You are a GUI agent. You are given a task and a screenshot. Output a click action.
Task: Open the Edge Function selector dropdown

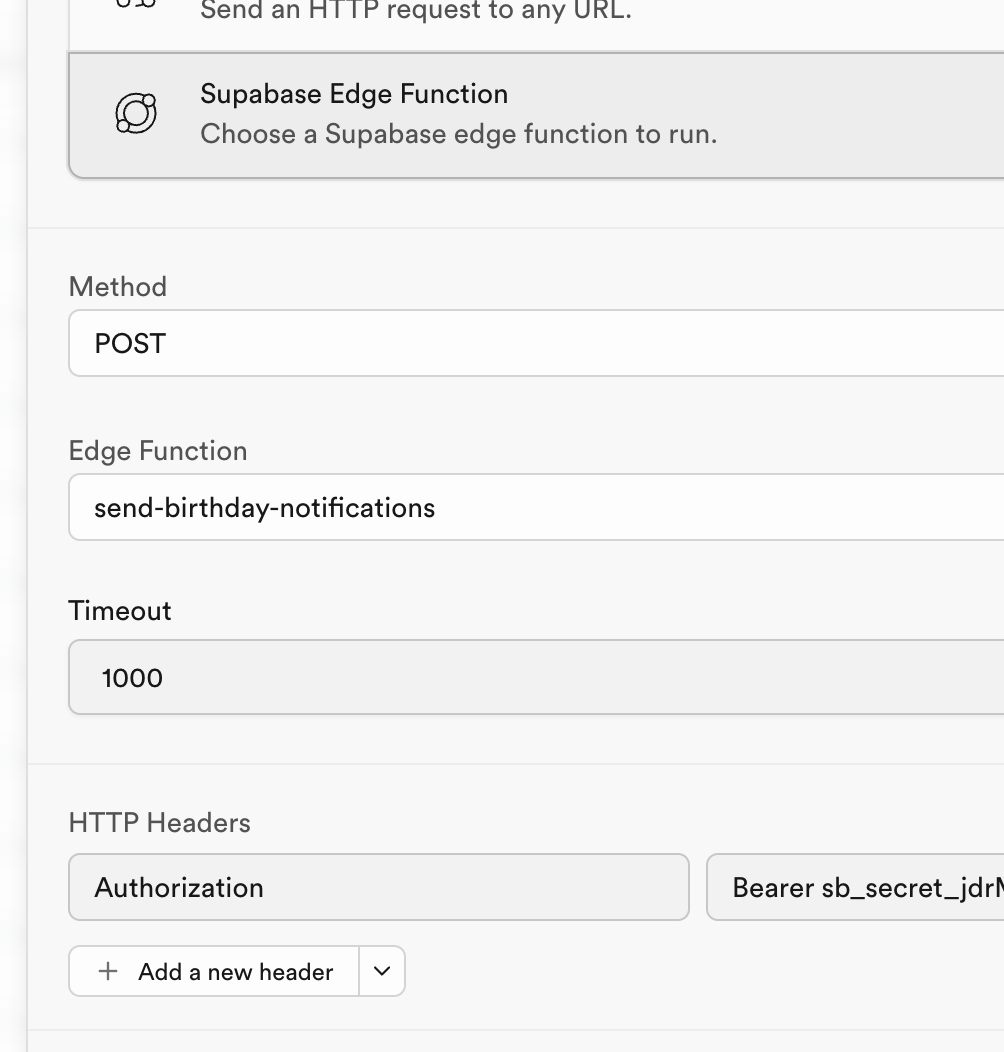pyautogui.click(x=536, y=507)
